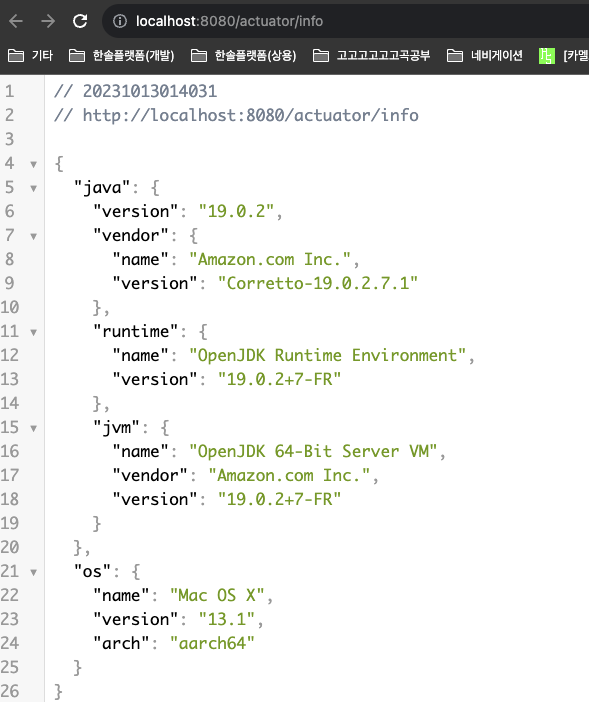
Task: Open the 기타 bookmarks folder
Action: pyautogui.click(x=30, y=56)
